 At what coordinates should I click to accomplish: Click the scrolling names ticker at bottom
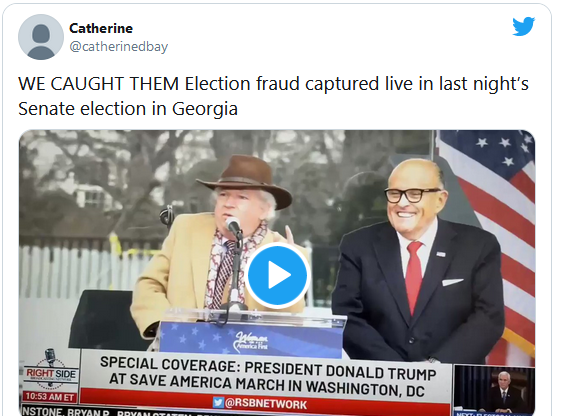(109, 412)
